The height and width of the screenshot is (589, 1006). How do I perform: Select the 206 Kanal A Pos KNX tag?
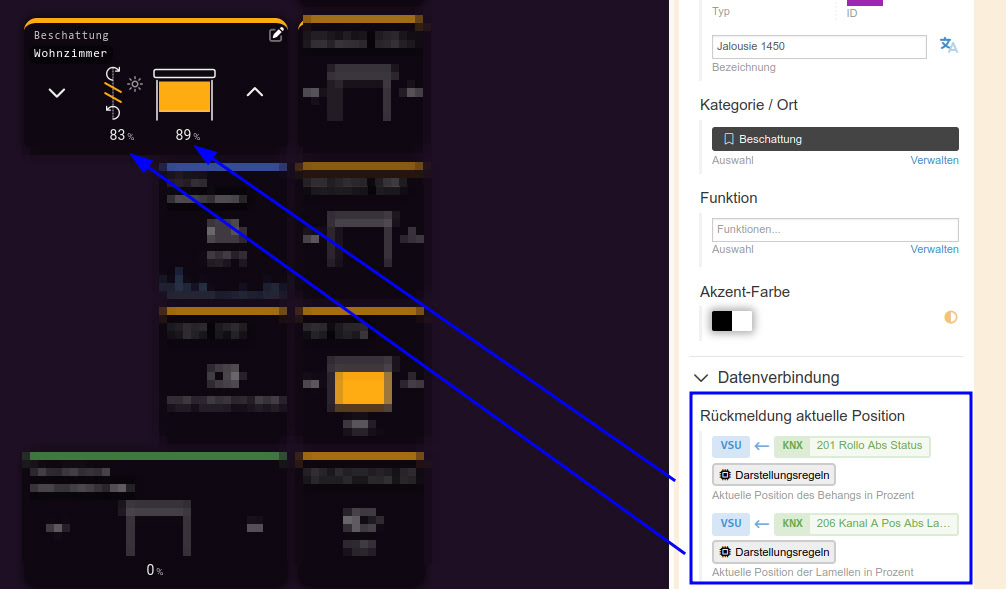coord(865,523)
